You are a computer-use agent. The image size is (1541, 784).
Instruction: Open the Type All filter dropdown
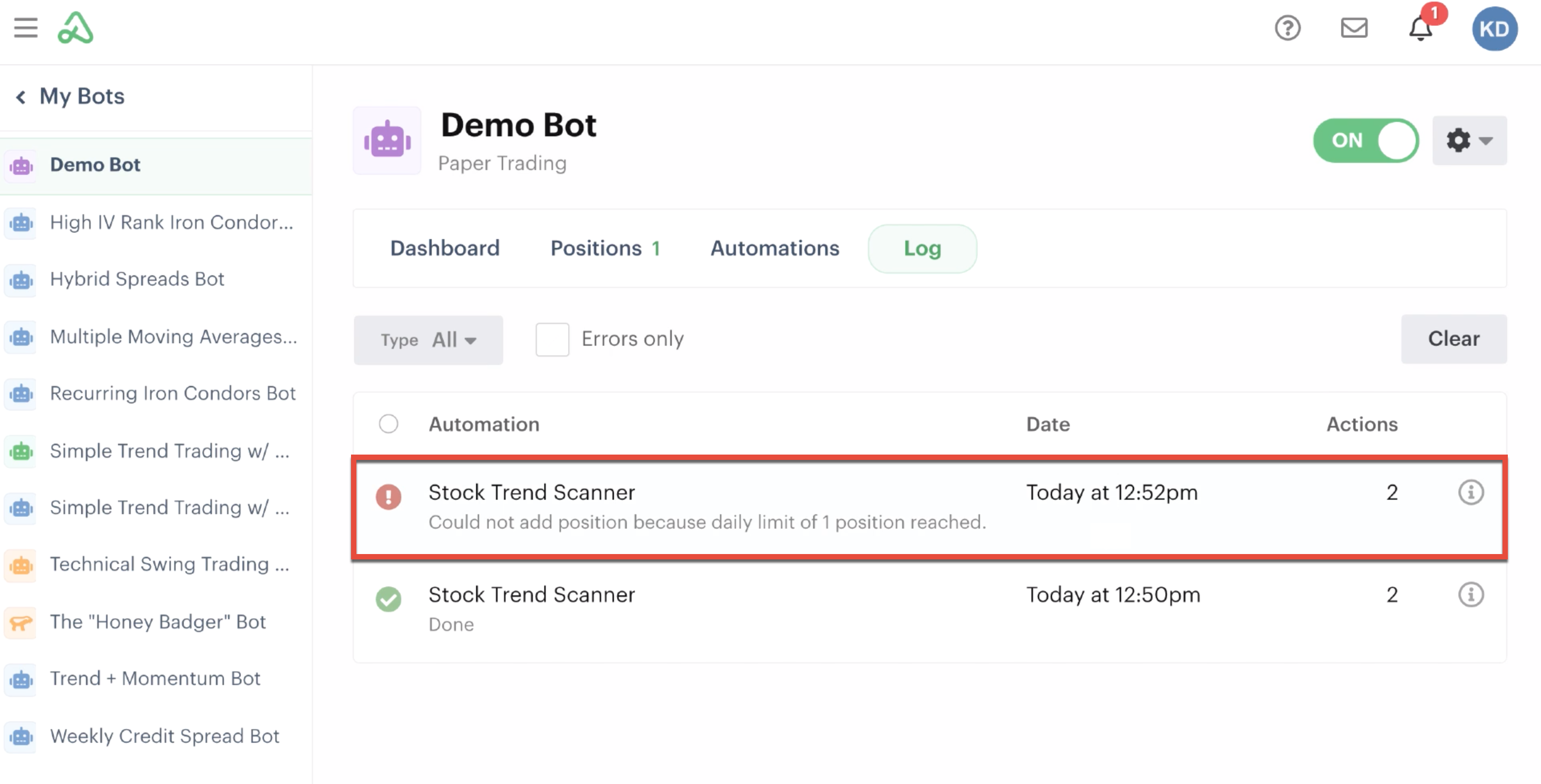pos(428,340)
